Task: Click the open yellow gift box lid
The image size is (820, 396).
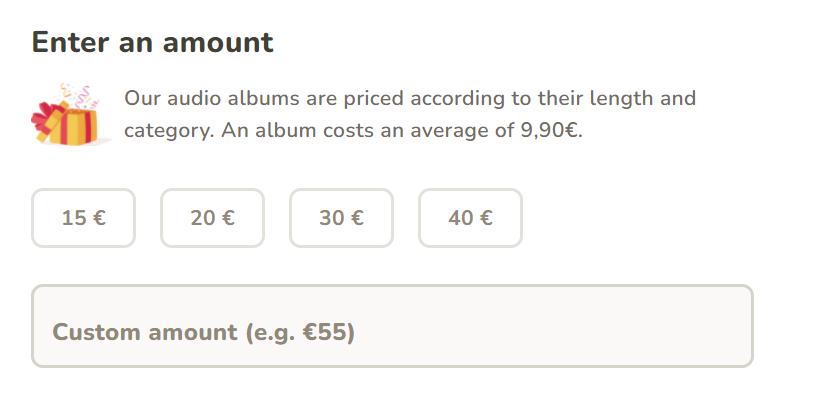Action: (x=51, y=122)
